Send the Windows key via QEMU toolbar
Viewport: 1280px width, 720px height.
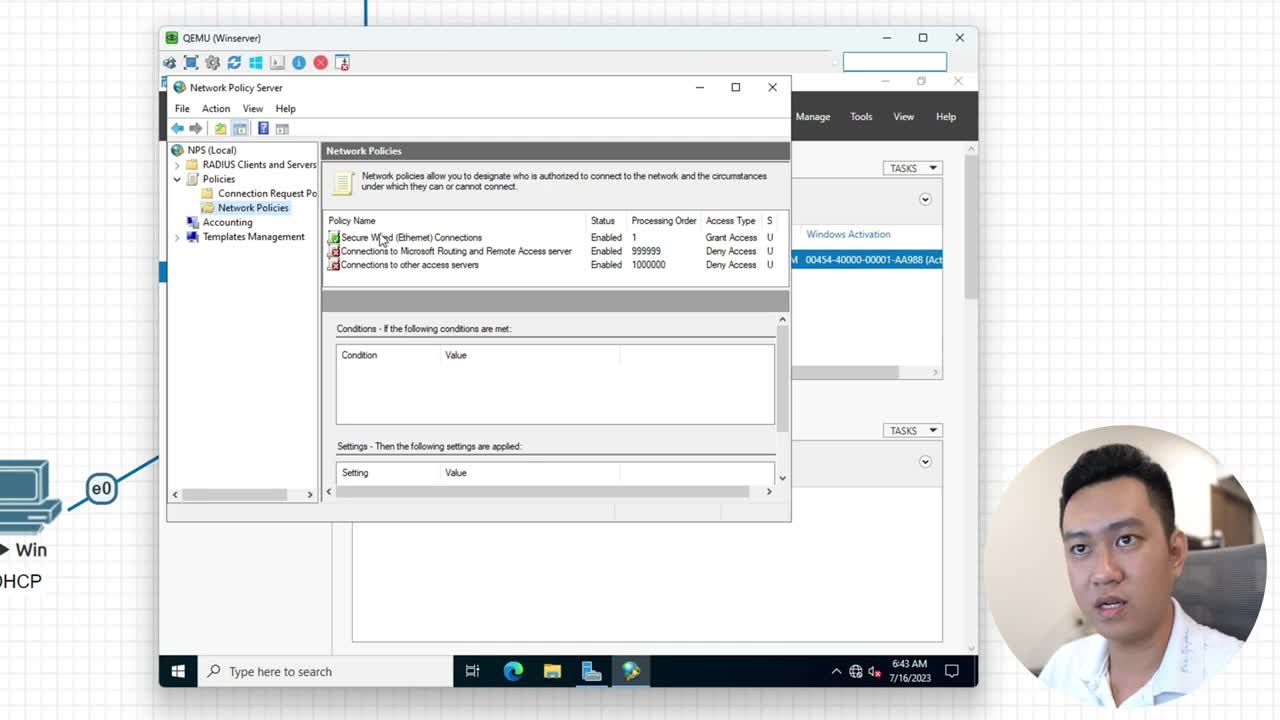coord(256,62)
